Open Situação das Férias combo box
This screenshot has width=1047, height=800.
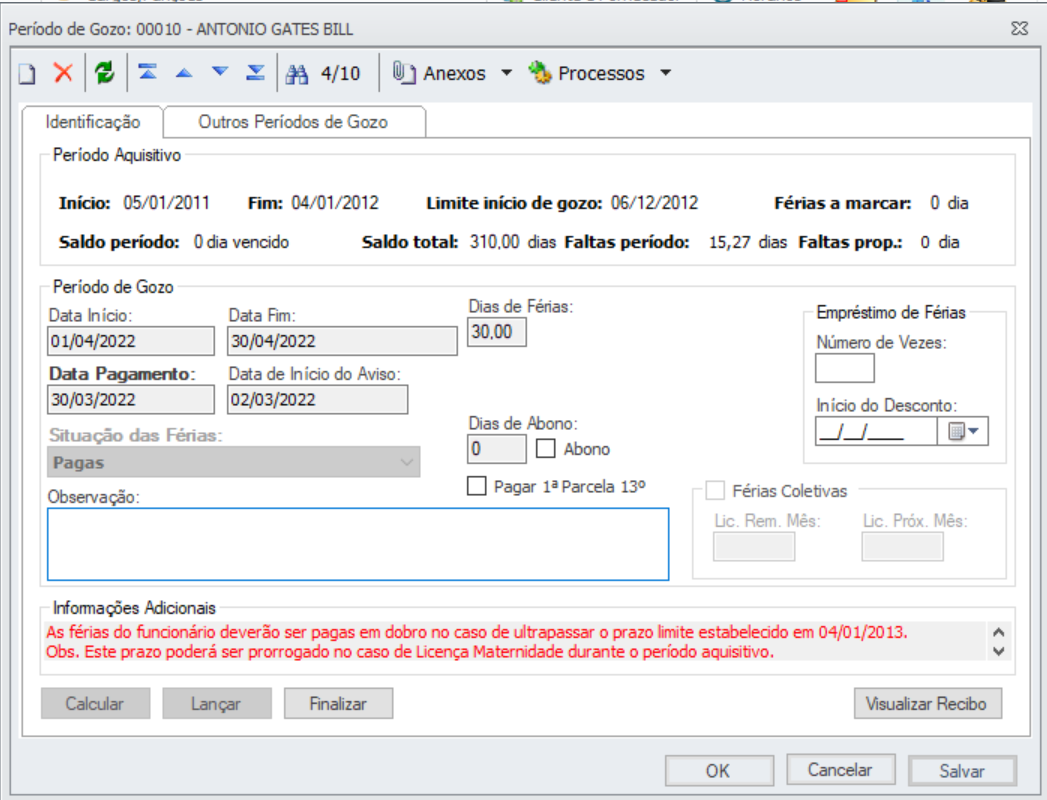(x=234, y=462)
